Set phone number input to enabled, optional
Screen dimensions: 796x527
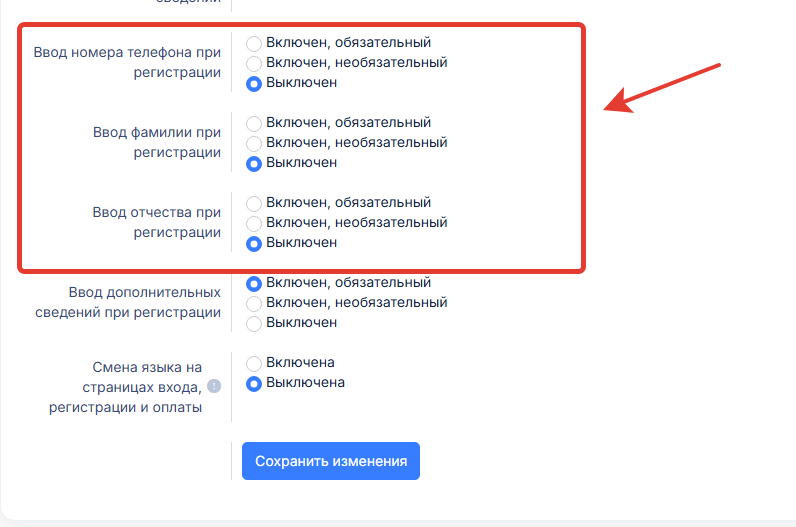254,63
